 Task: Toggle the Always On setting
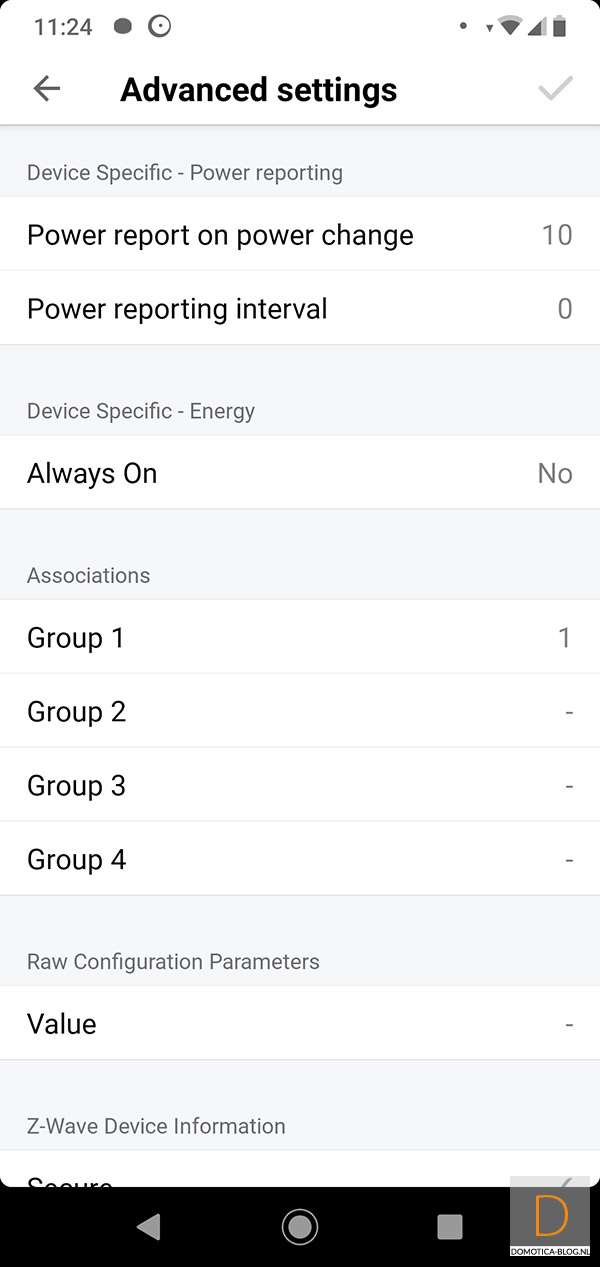[300, 473]
